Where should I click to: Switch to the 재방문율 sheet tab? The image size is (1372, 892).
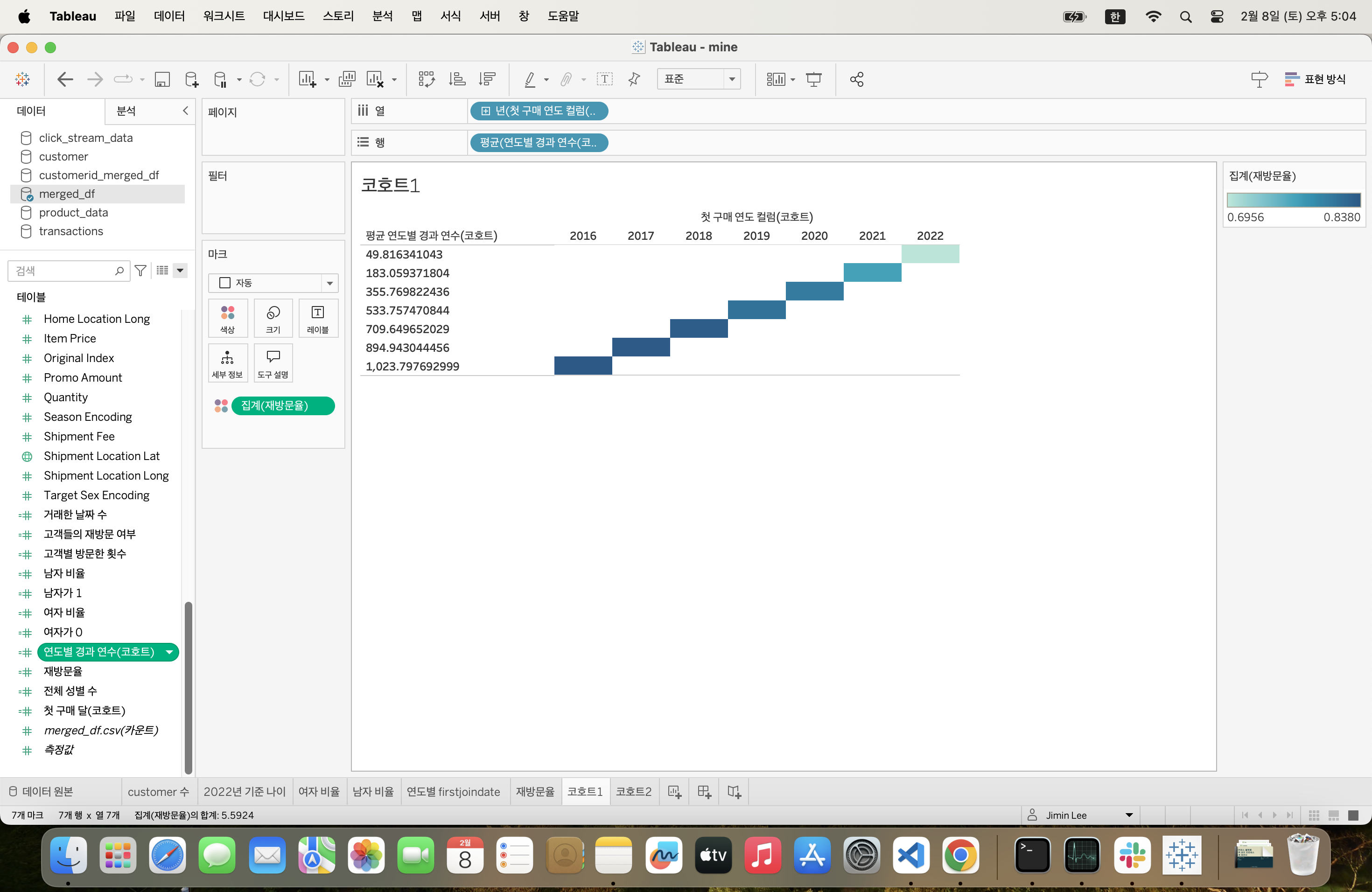[535, 792]
